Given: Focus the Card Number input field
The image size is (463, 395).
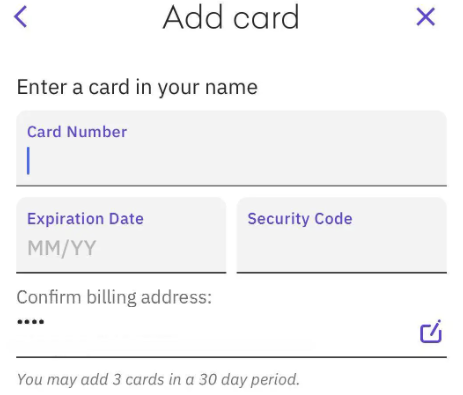Looking at the screenshot, I should pyautogui.click(x=231, y=148).
